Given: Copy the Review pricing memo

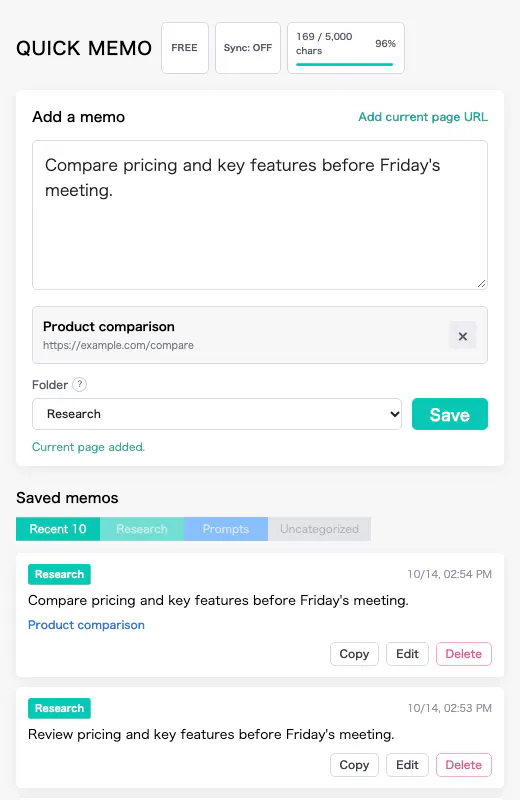Looking at the screenshot, I should 354,765.
